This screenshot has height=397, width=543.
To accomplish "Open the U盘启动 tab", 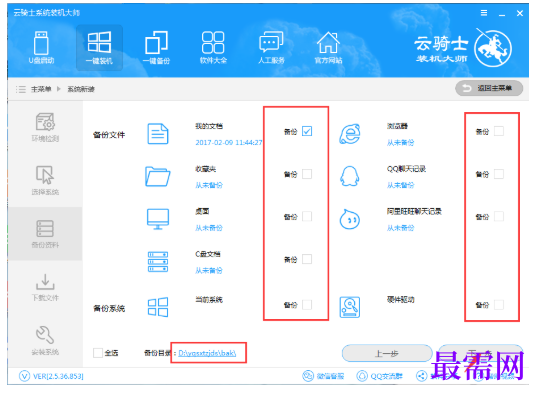I will [x=41, y=48].
